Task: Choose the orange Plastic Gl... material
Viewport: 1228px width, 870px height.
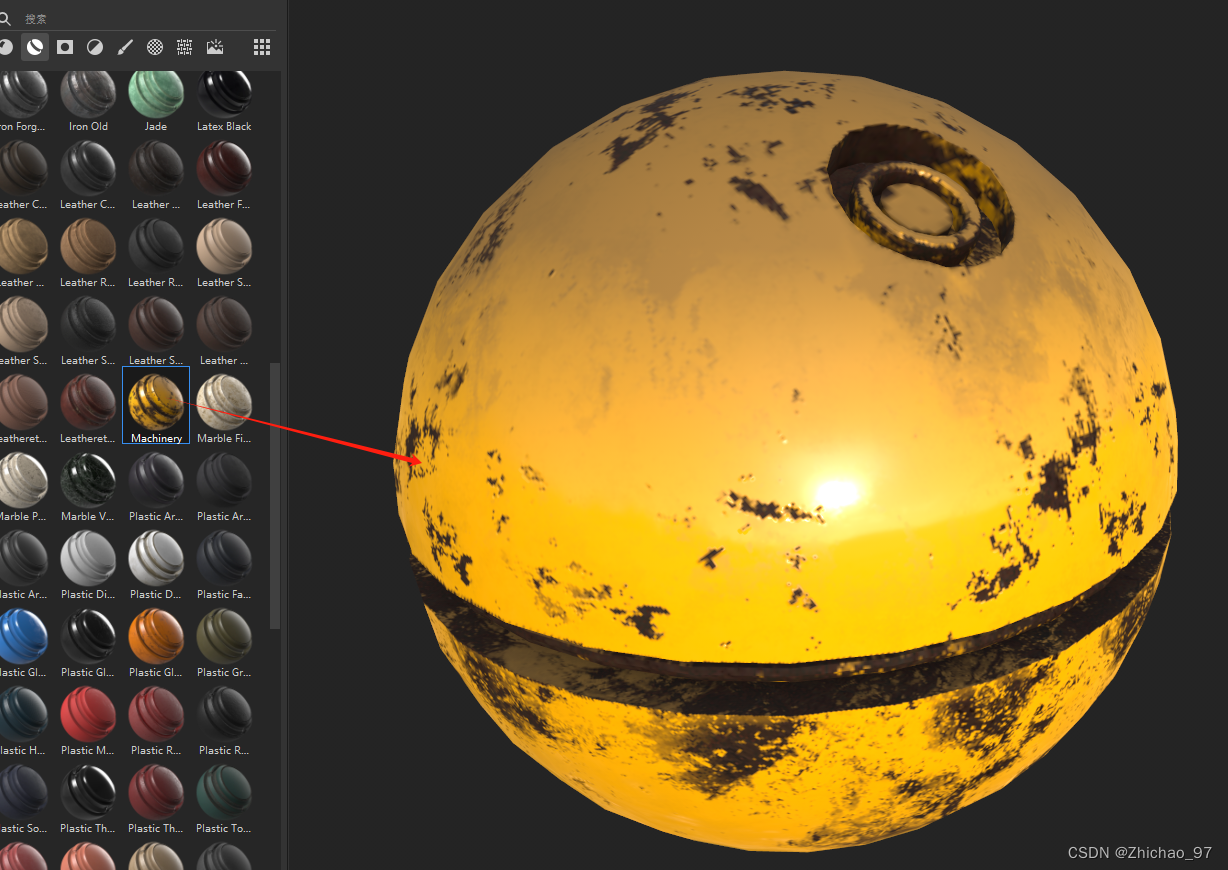Action: (156, 644)
